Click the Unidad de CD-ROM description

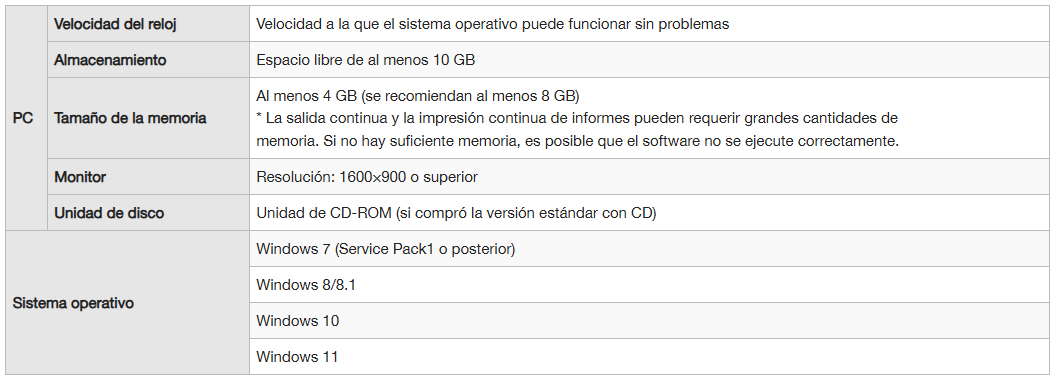coord(456,213)
